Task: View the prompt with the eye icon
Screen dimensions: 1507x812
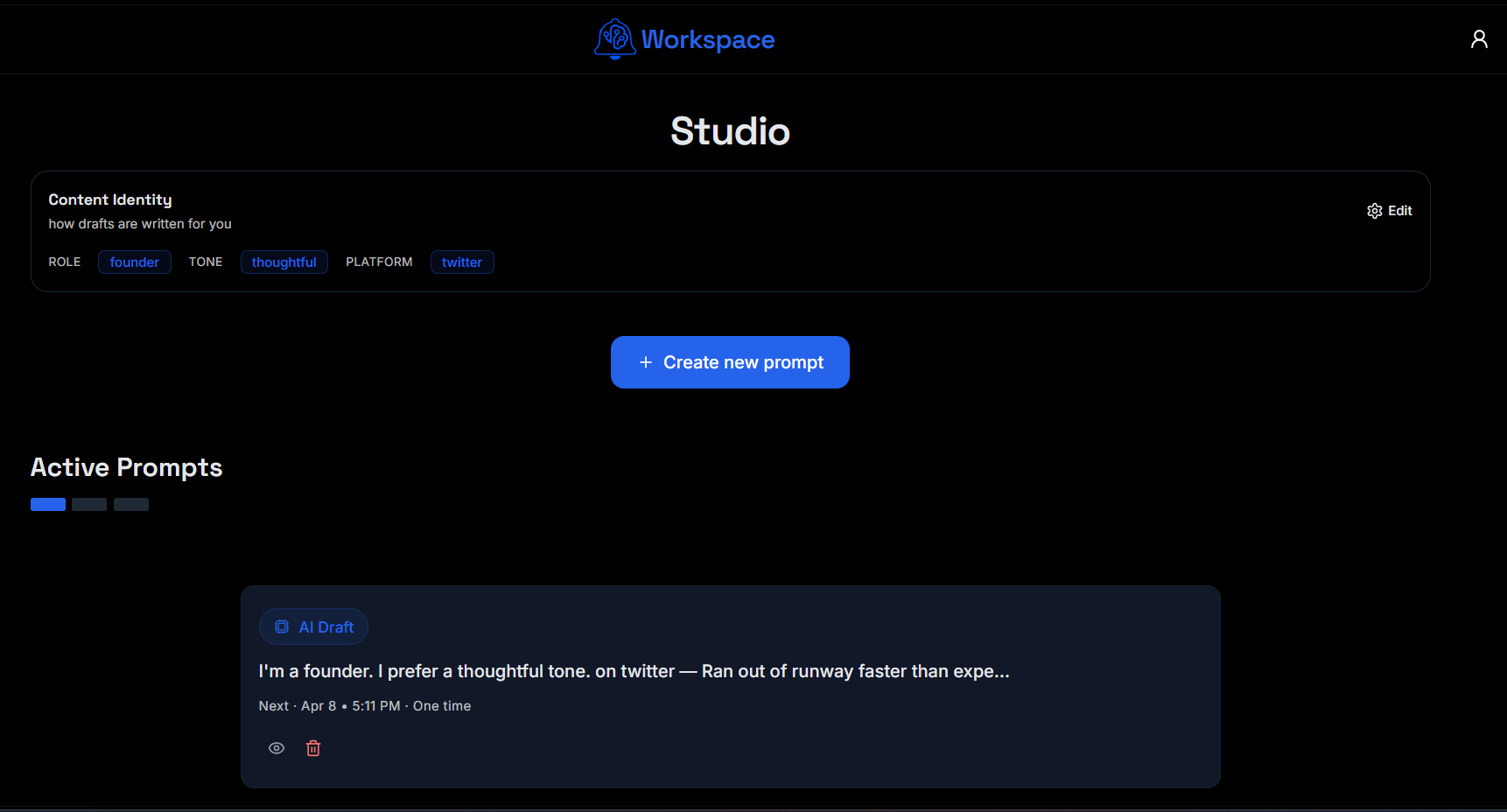Action: pos(277,748)
